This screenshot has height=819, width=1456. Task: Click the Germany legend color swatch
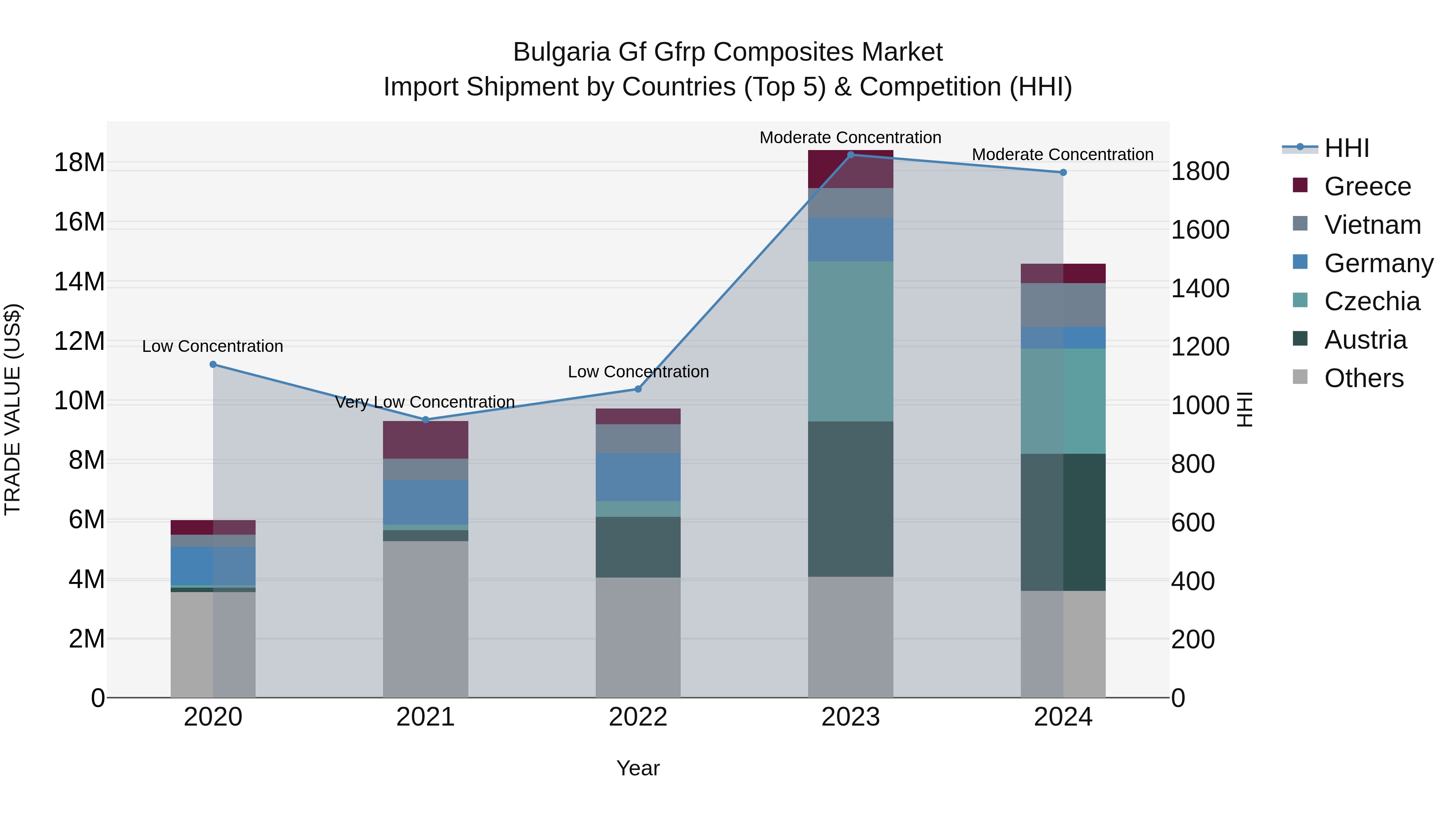coord(1300,262)
